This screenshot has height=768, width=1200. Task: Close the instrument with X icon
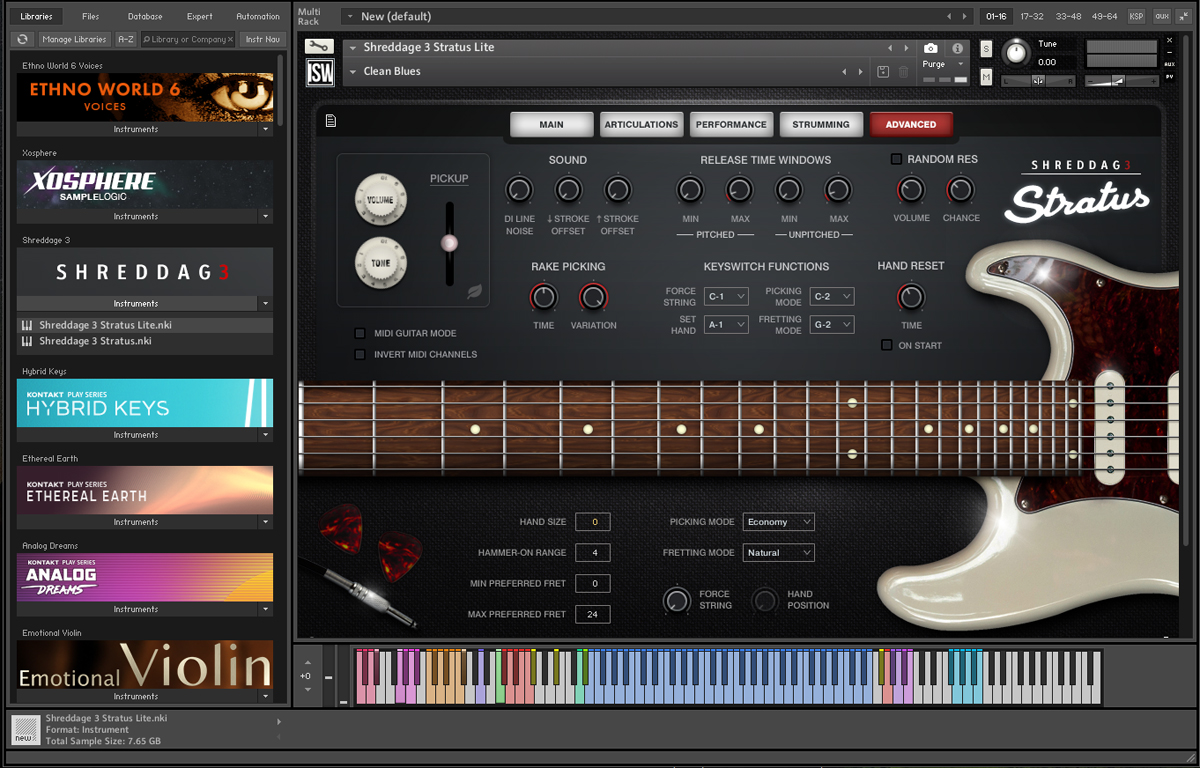(1170, 42)
